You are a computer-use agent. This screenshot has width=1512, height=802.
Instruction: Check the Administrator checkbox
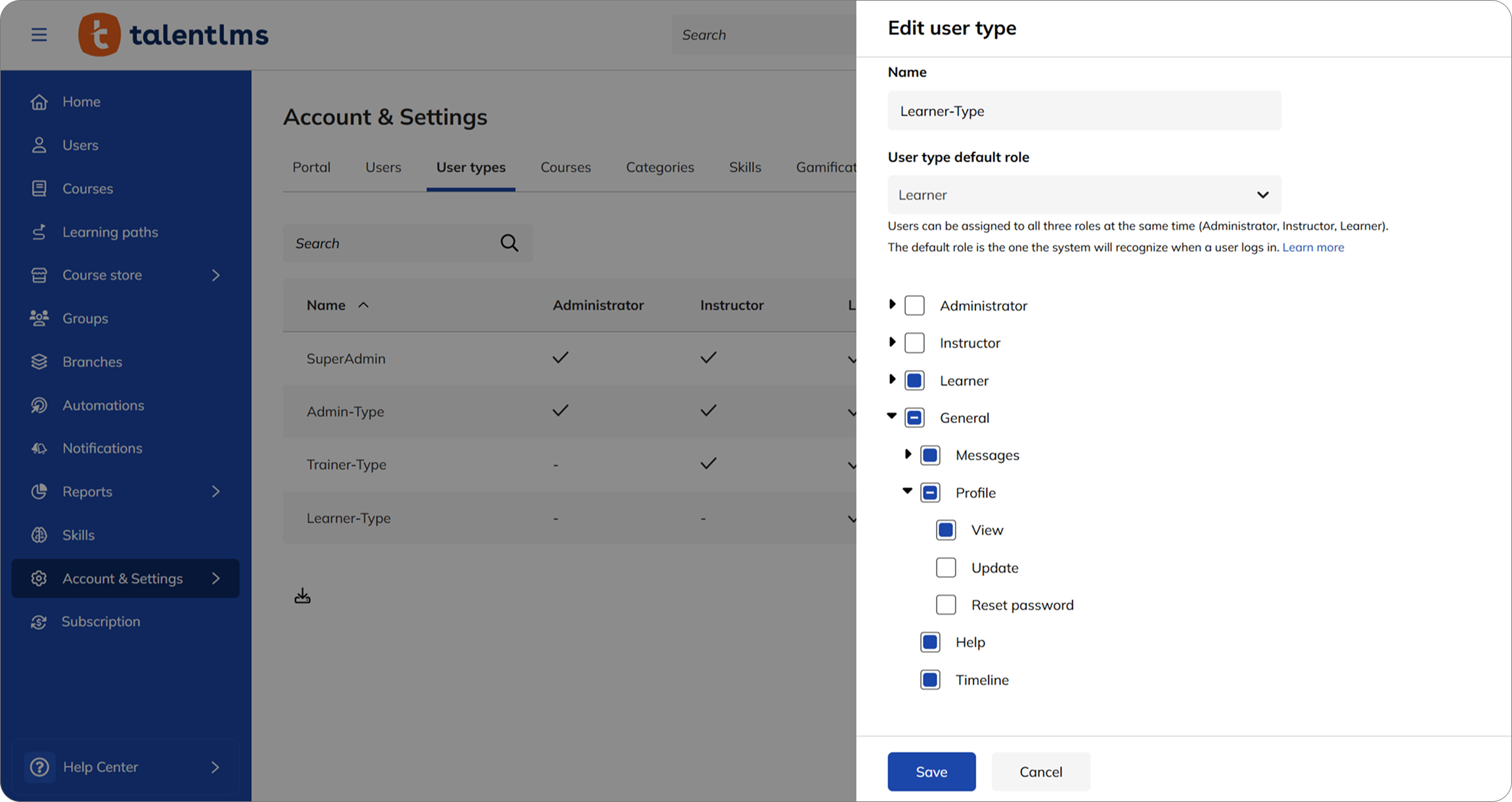point(914,305)
